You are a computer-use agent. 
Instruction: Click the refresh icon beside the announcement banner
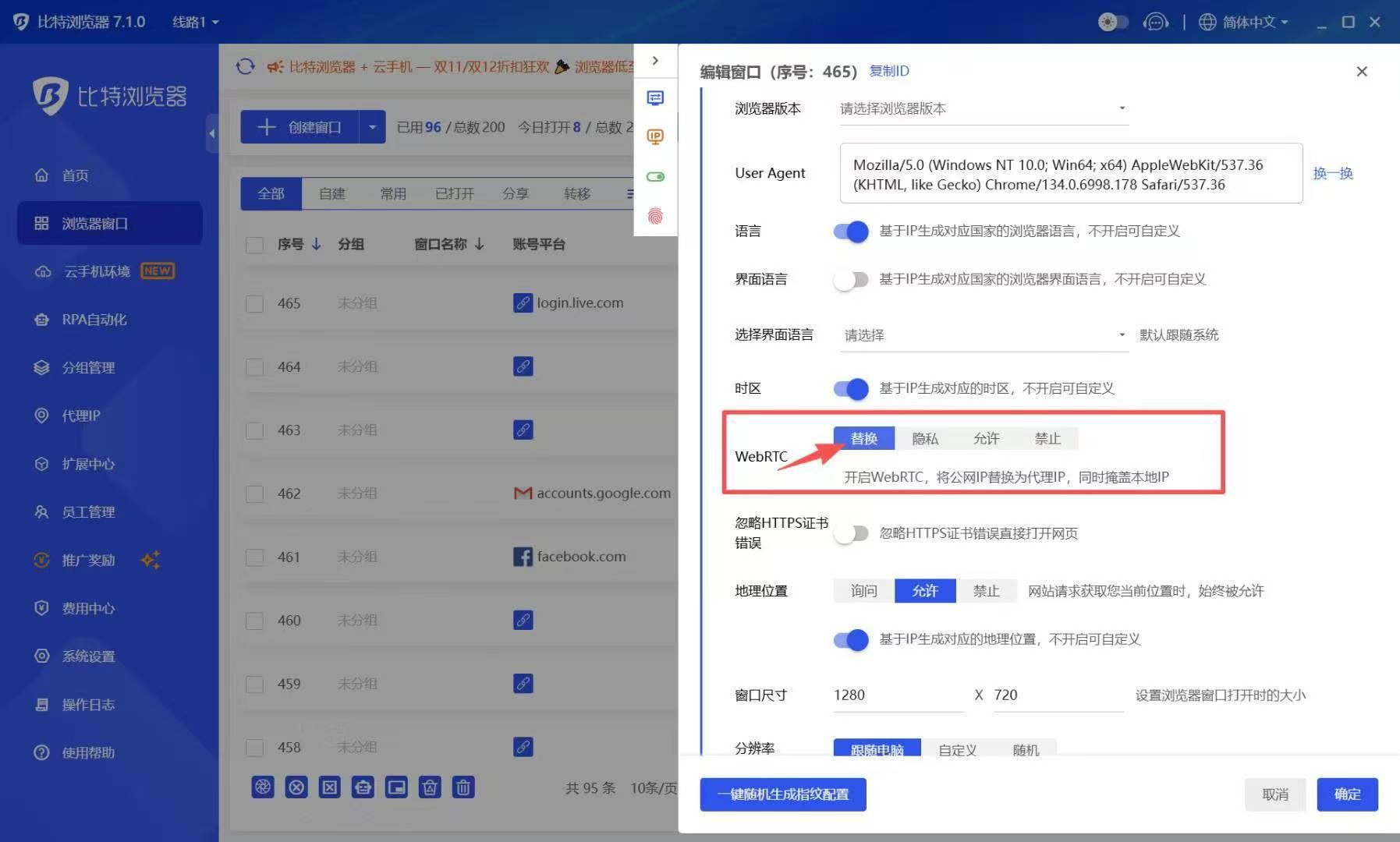point(246,66)
